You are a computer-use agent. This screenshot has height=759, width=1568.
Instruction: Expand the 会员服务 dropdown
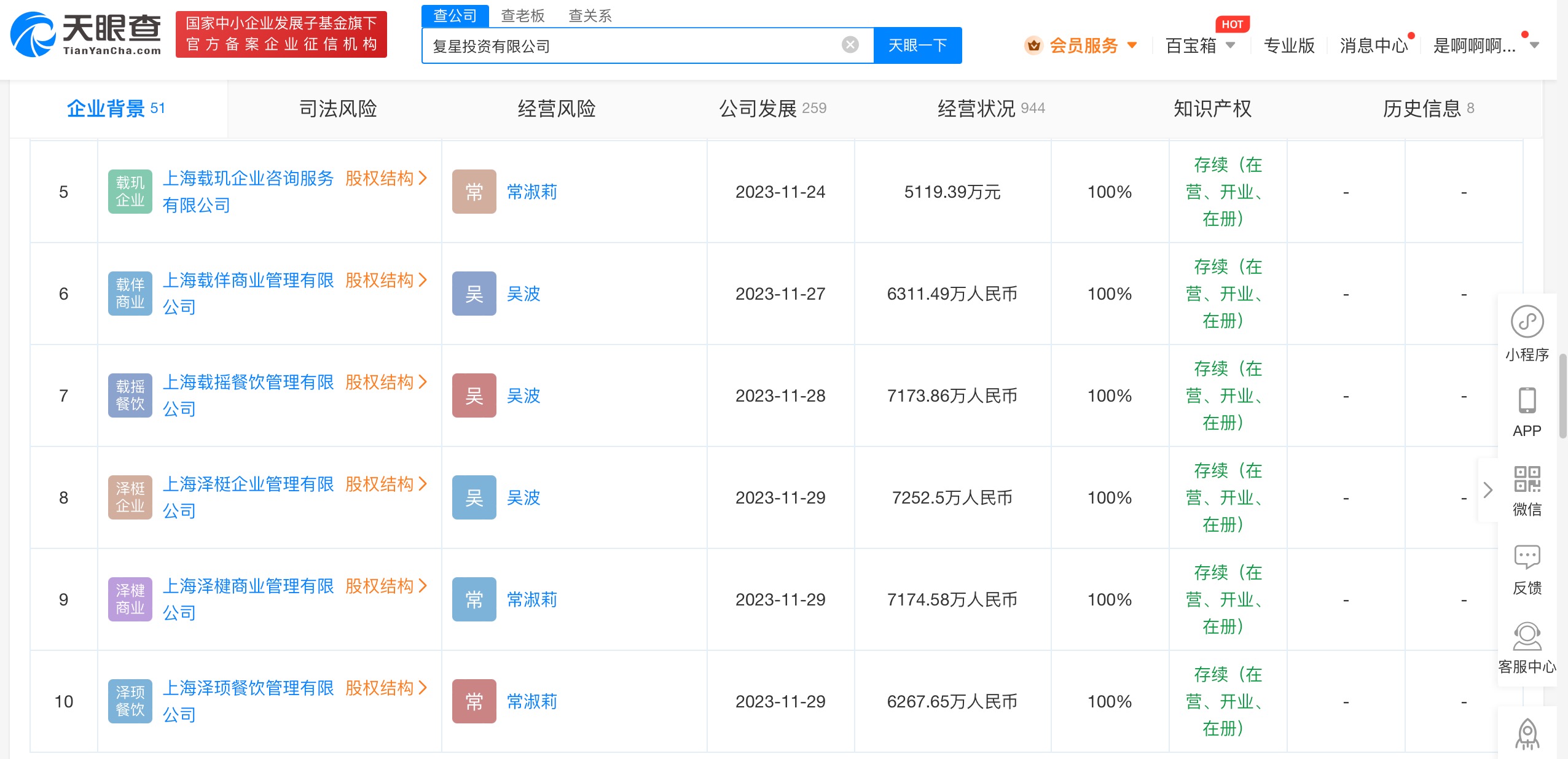pos(1132,45)
